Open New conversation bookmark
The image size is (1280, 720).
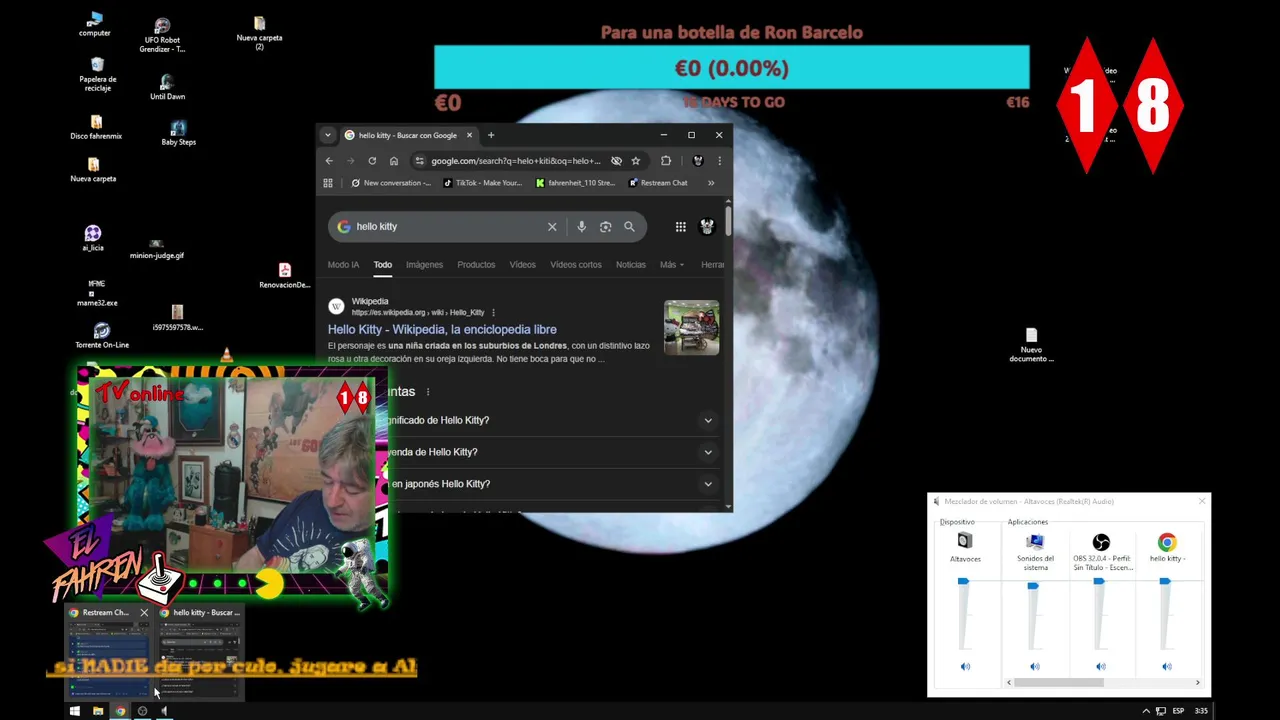(391, 183)
